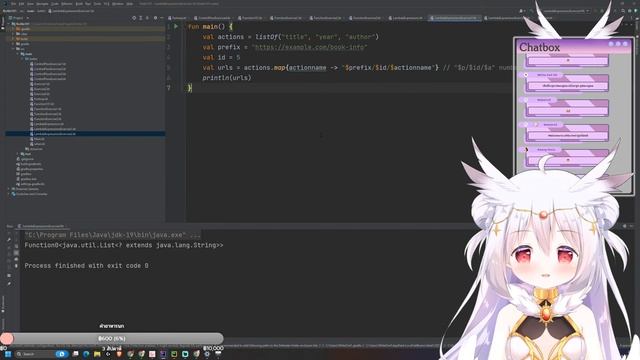Viewport: 640px width, 360px height.
Task: Collapse the project root folder
Action: click(x=8, y=24)
